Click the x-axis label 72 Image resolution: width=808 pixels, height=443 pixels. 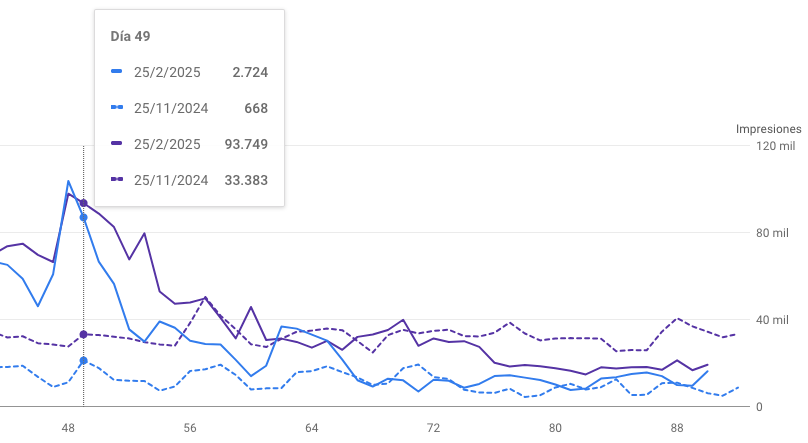(433, 427)
